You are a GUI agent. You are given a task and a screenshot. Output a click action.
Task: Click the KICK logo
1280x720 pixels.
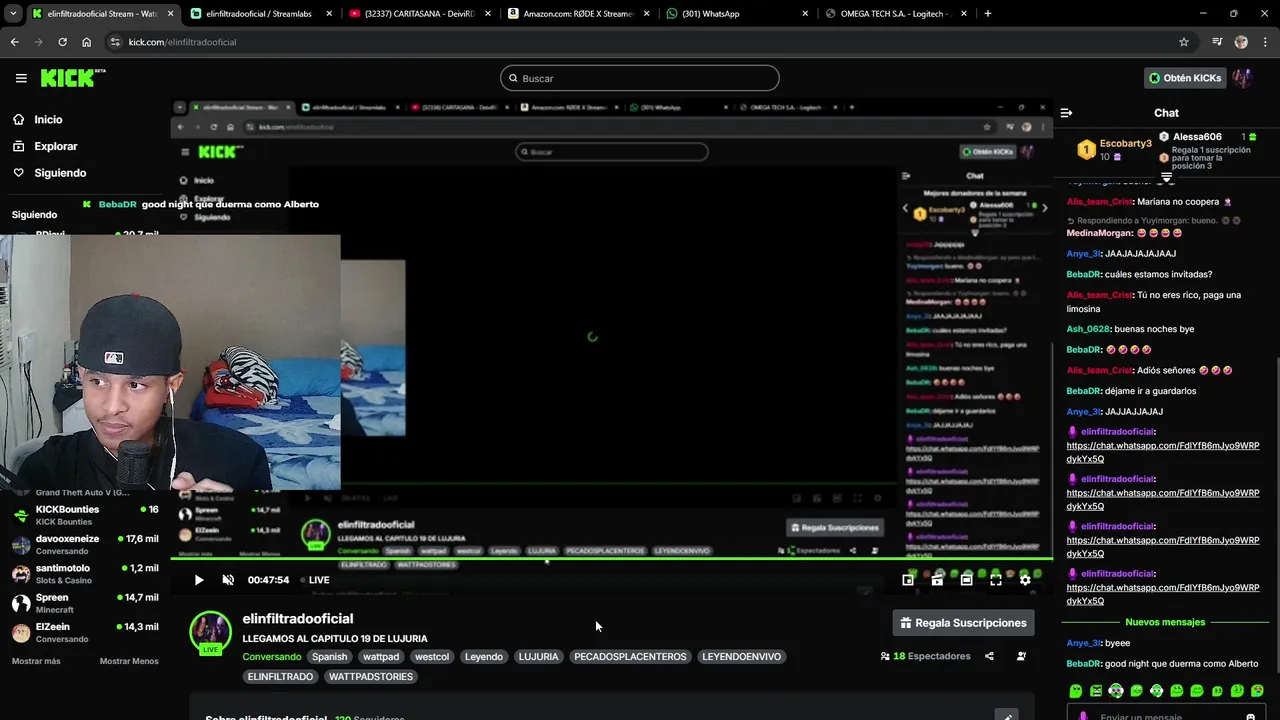point(73,78)
